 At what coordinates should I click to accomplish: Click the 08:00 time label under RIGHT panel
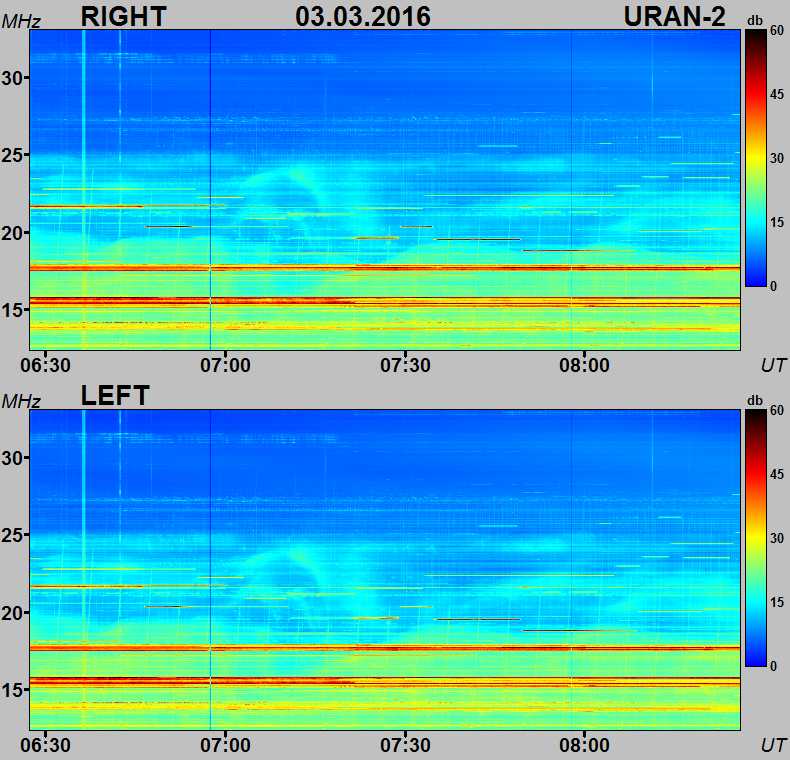click(584, 365)
